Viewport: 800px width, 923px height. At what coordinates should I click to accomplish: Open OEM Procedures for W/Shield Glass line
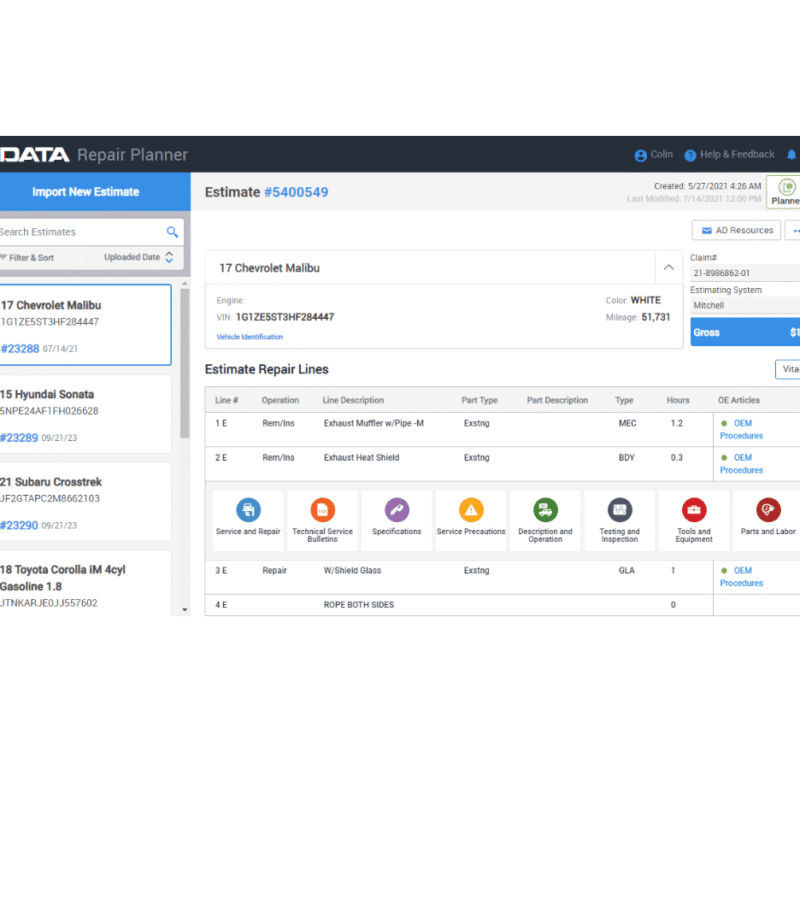742,576
